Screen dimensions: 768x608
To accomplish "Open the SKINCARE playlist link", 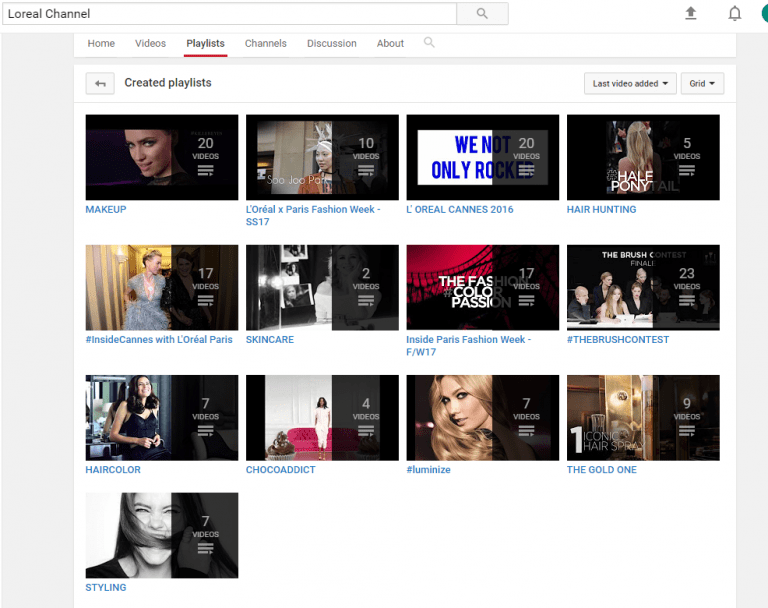I will coord(270,340).
